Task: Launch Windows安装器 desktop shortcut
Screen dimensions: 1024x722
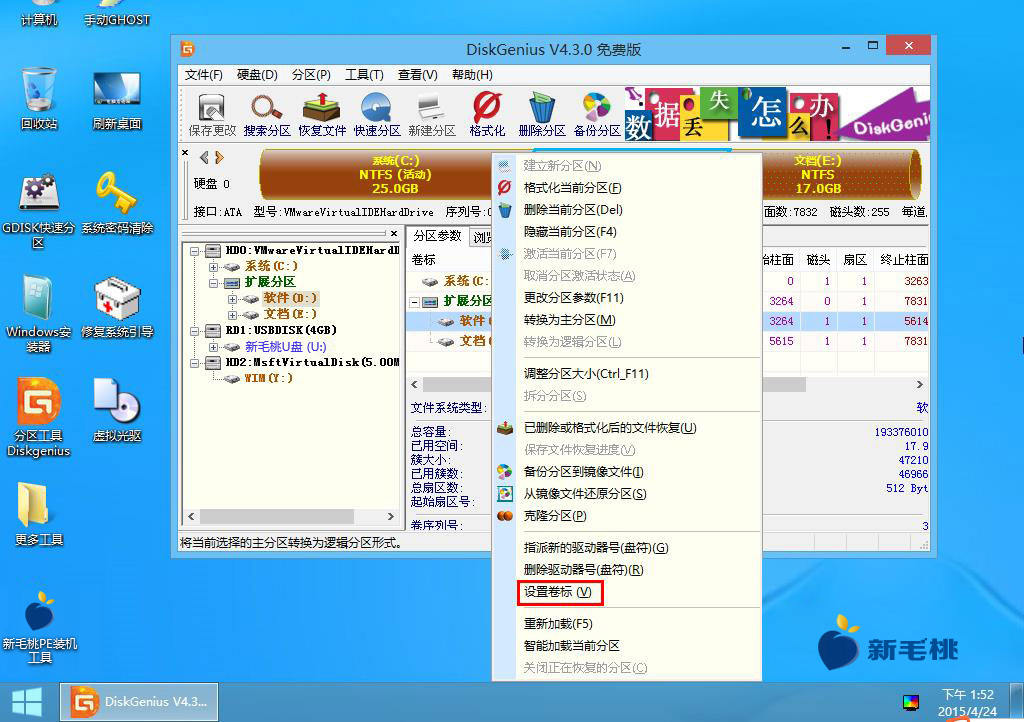Action: point(39,314)
